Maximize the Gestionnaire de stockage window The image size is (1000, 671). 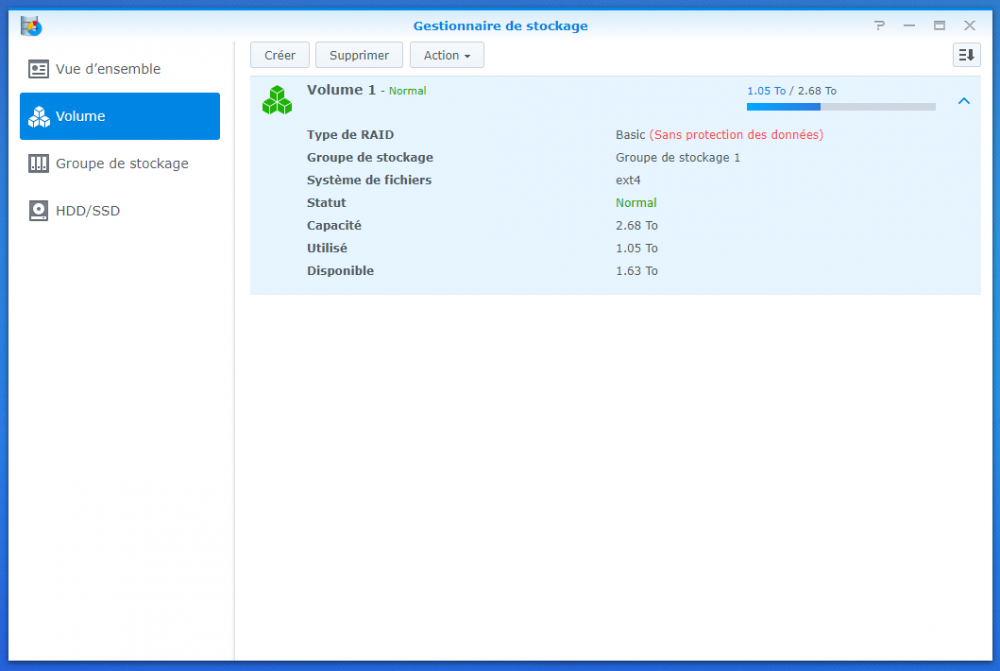[x=939, y=26]
